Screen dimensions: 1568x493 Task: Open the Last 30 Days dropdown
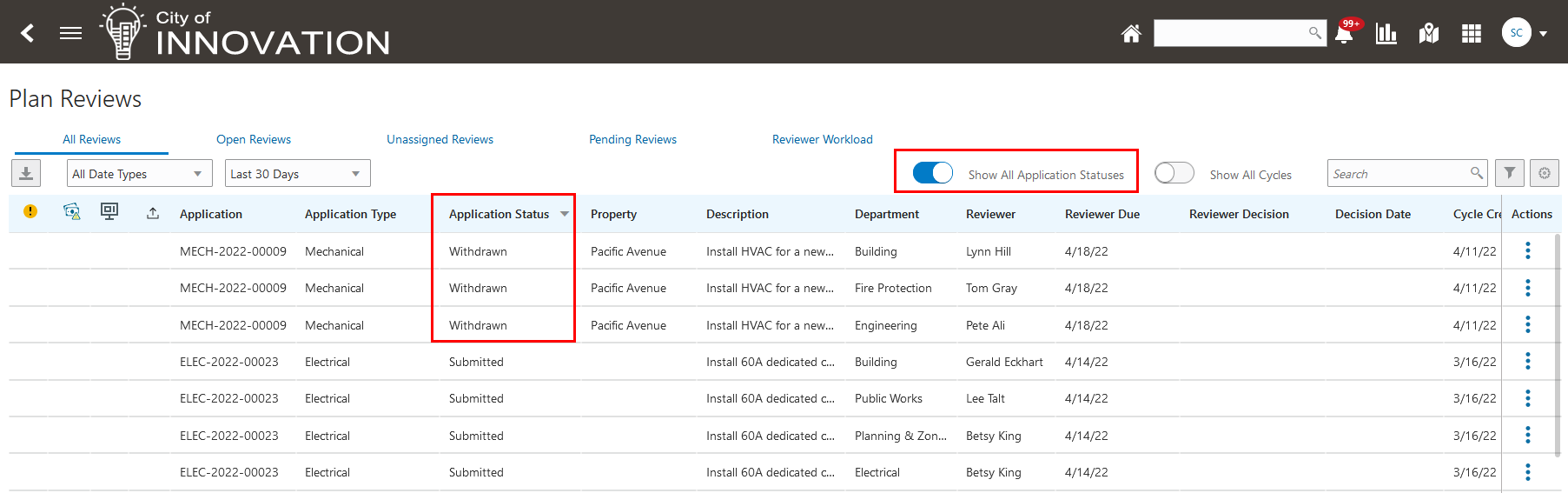pyautogui.click(x=297, y=174)
